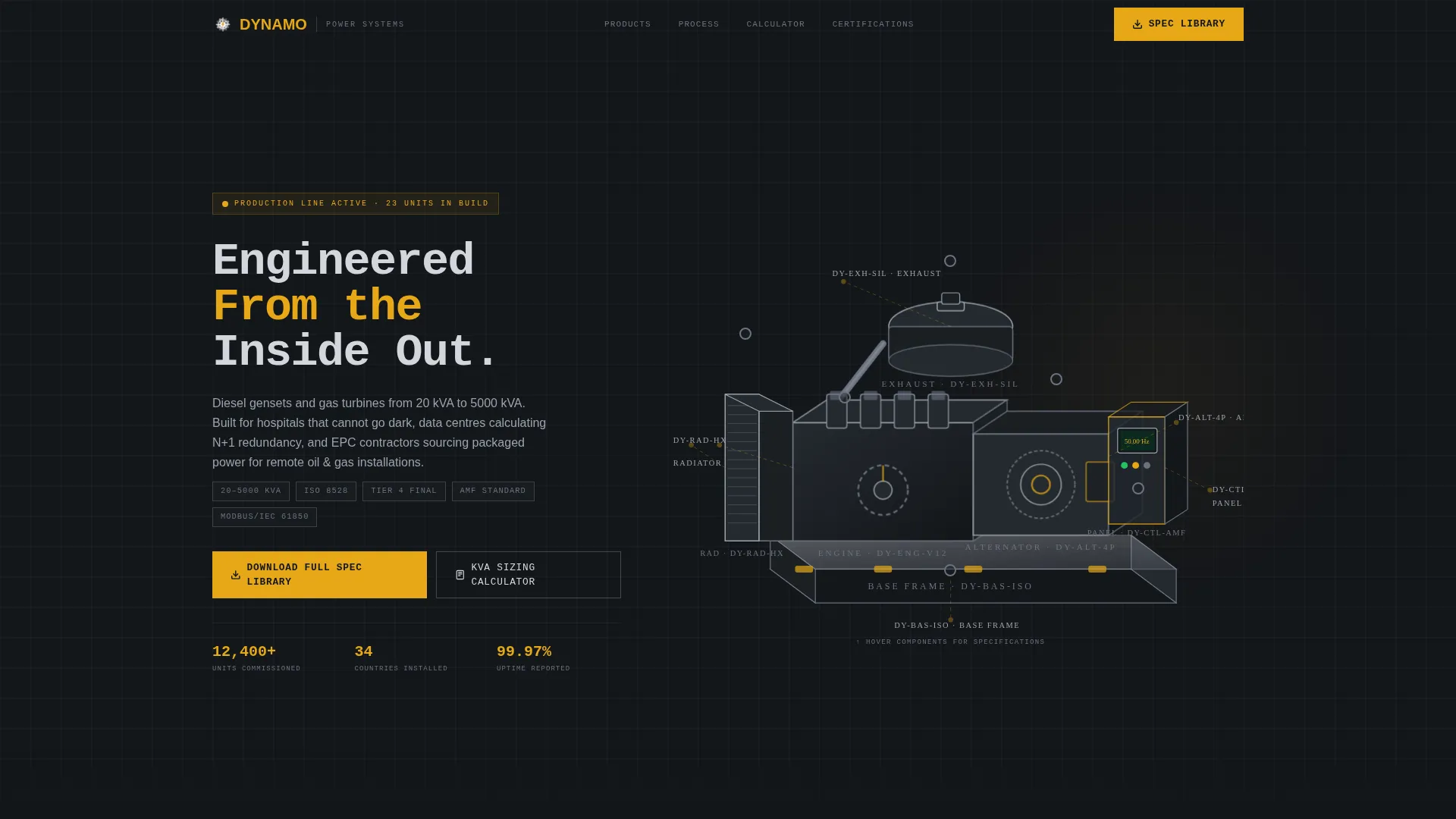
Task: Click the Dynamo gear logo icon
Action: pos(222,24)
